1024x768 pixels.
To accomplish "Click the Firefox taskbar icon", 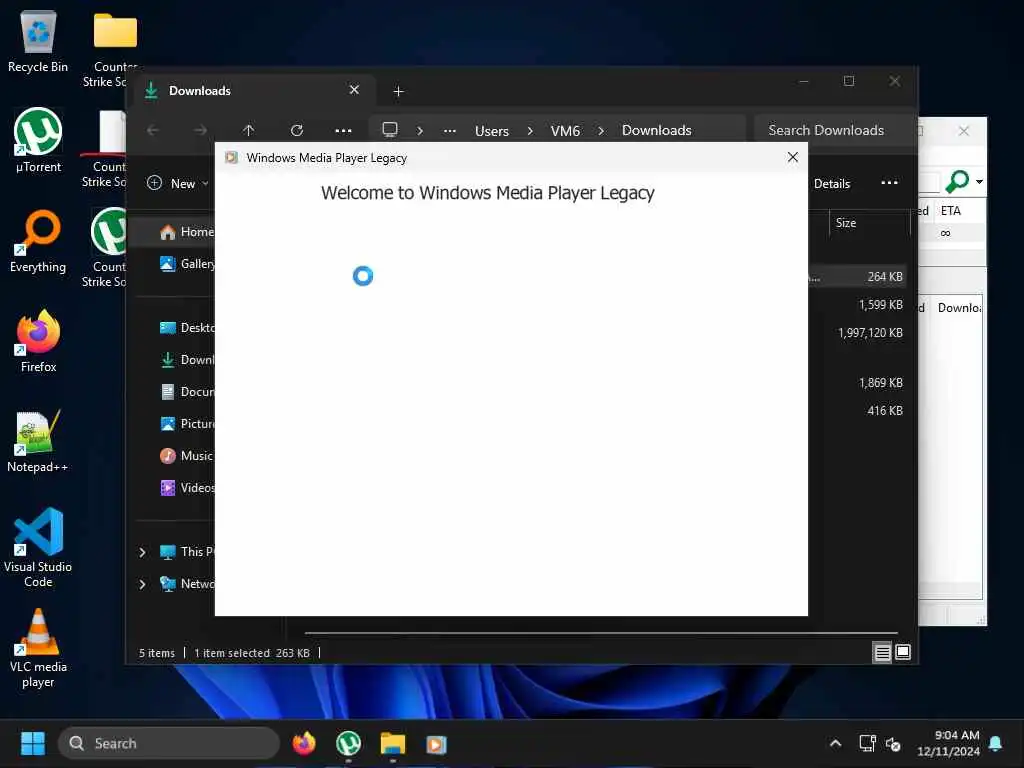I will click(304, 743).
